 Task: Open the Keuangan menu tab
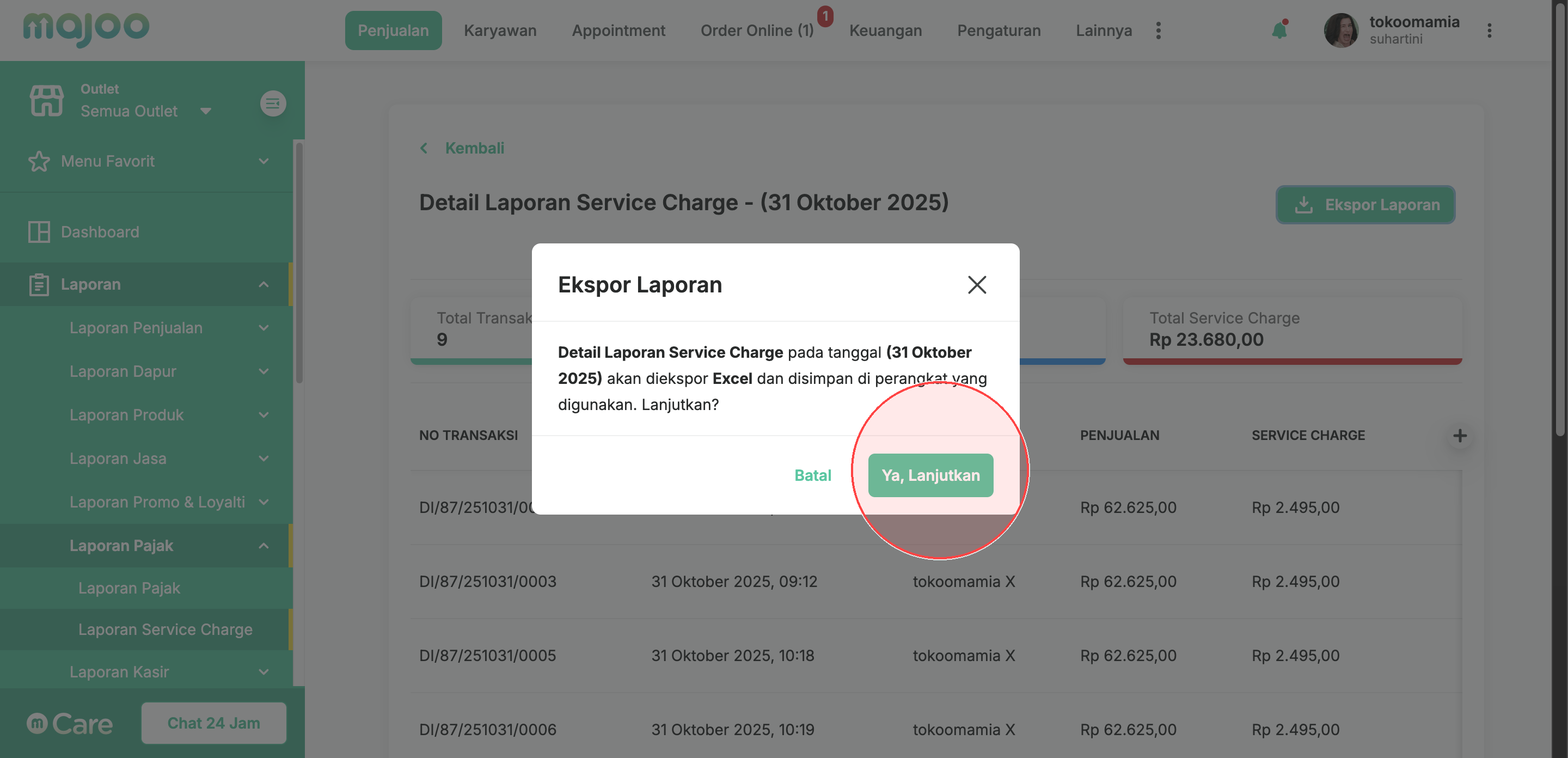click(x=885, y=30)
